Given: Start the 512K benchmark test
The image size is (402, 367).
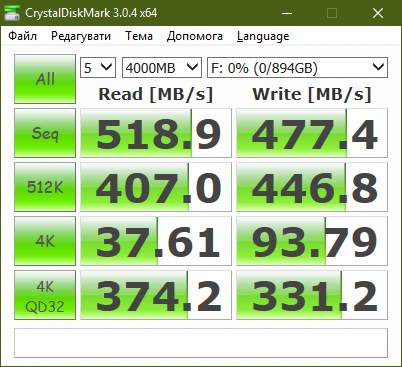Looking at the screenshot, I should 45,187.
